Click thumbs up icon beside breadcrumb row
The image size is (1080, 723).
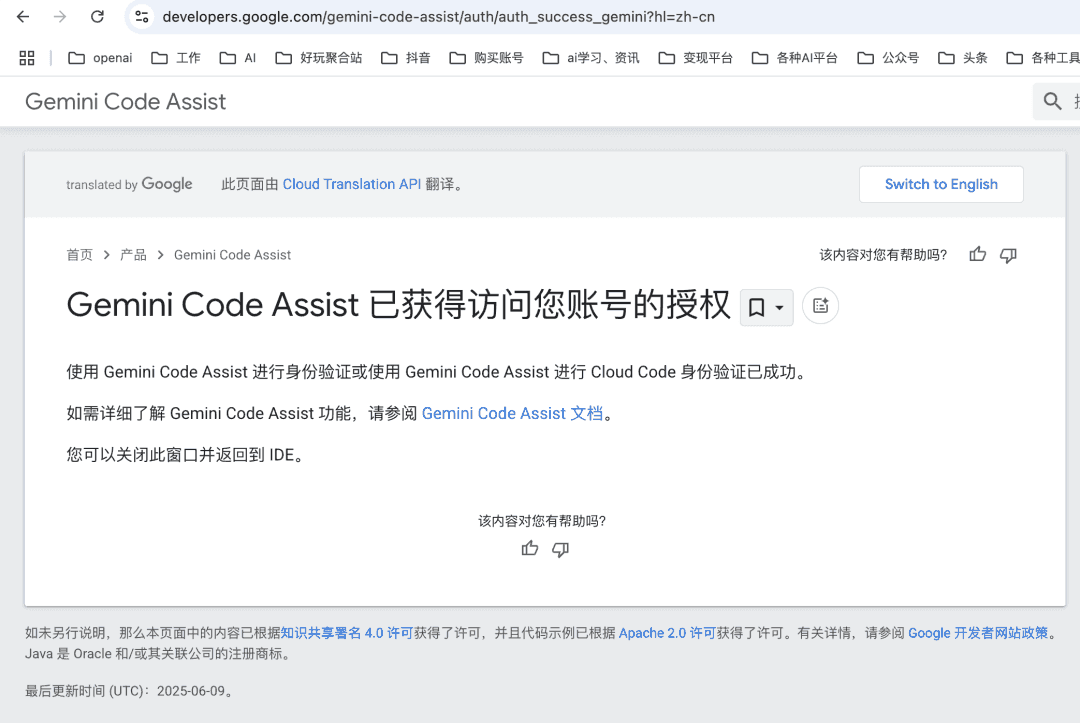977,255
